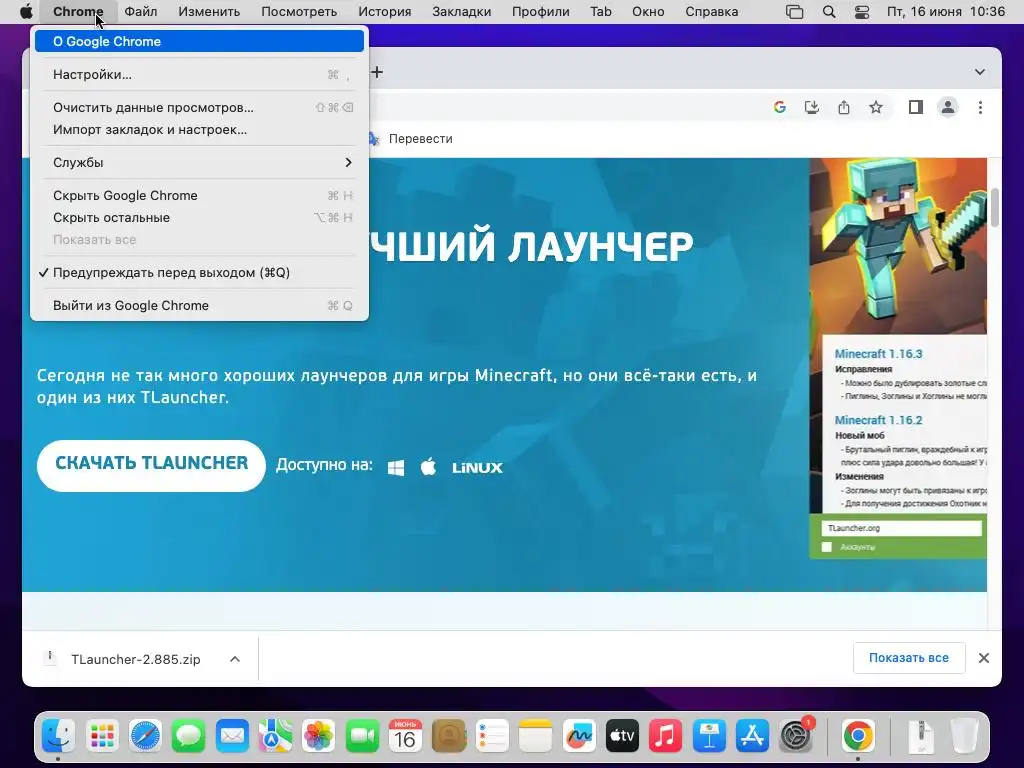Open Music from the Dock
Screen dimensions: 1024x768
(665, 736)
